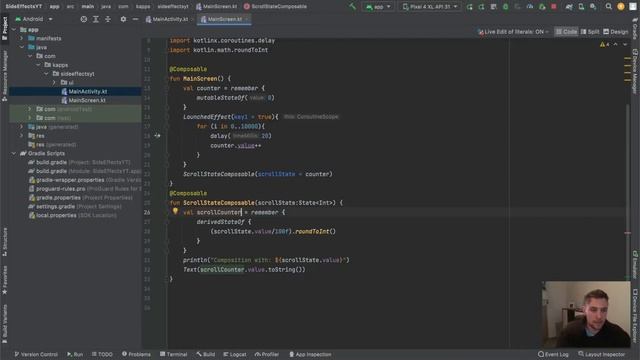The image size is (640, 360).
Task: Expand the manifests folder
Action: point(22,38)
